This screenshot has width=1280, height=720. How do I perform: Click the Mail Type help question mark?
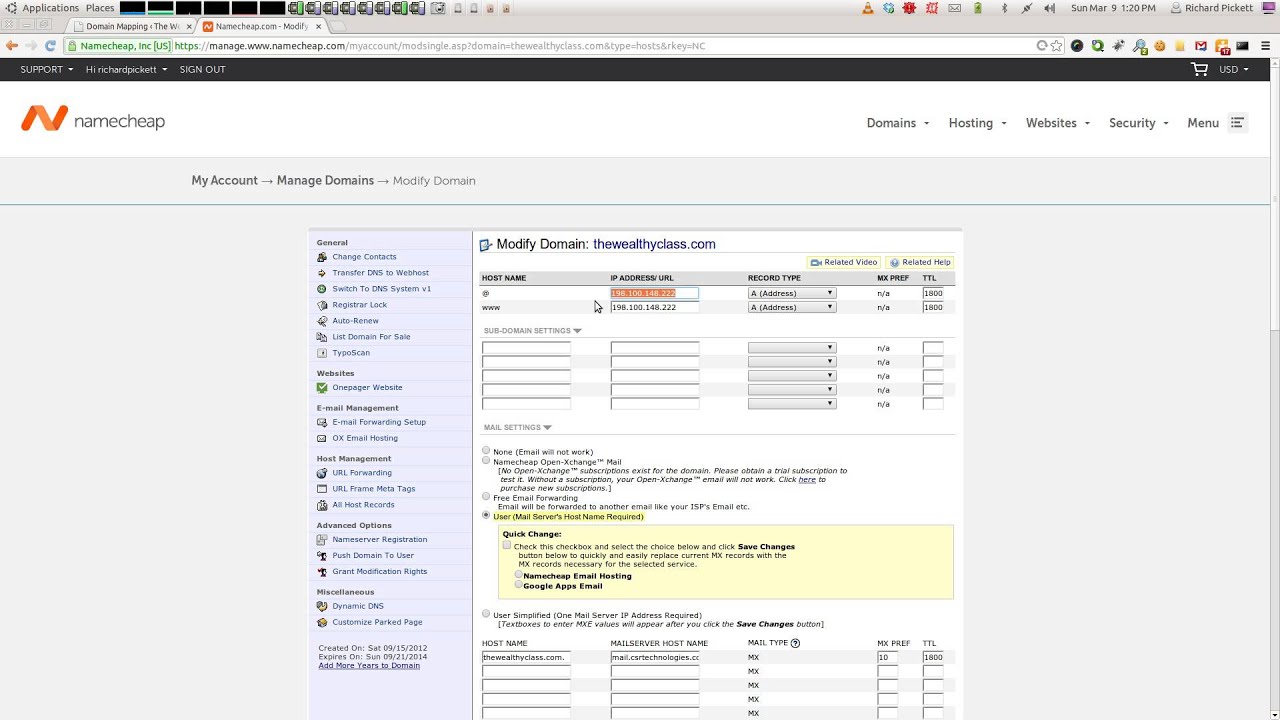pos(795,643)
